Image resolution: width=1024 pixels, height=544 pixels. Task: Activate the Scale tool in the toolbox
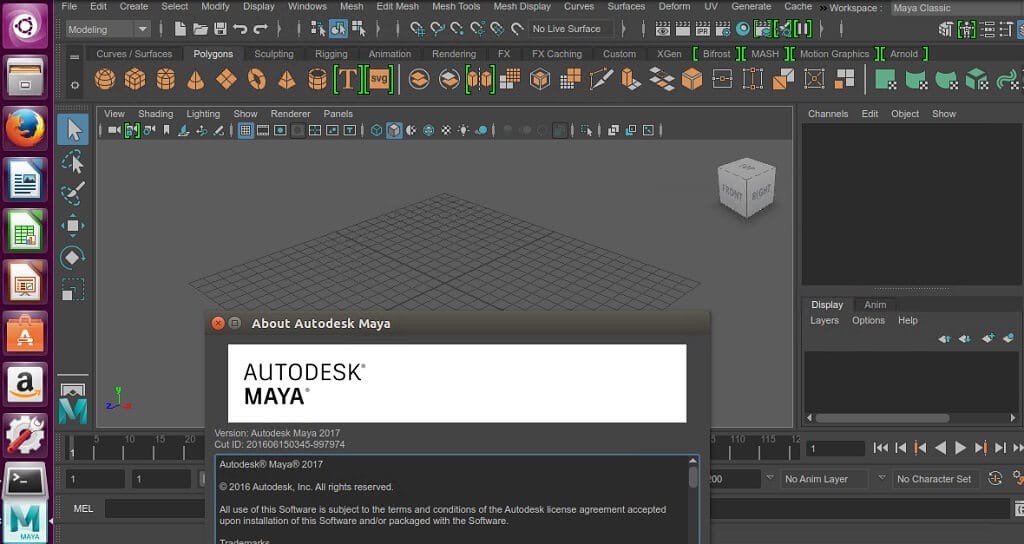coord(73,289)
